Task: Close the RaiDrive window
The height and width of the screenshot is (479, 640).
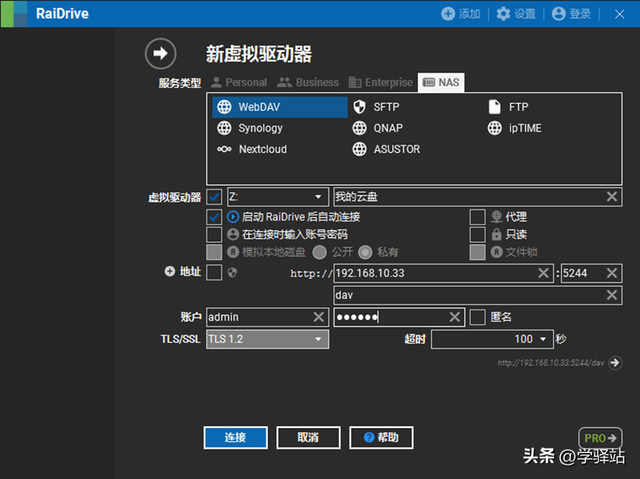Action: click(619, 14)
